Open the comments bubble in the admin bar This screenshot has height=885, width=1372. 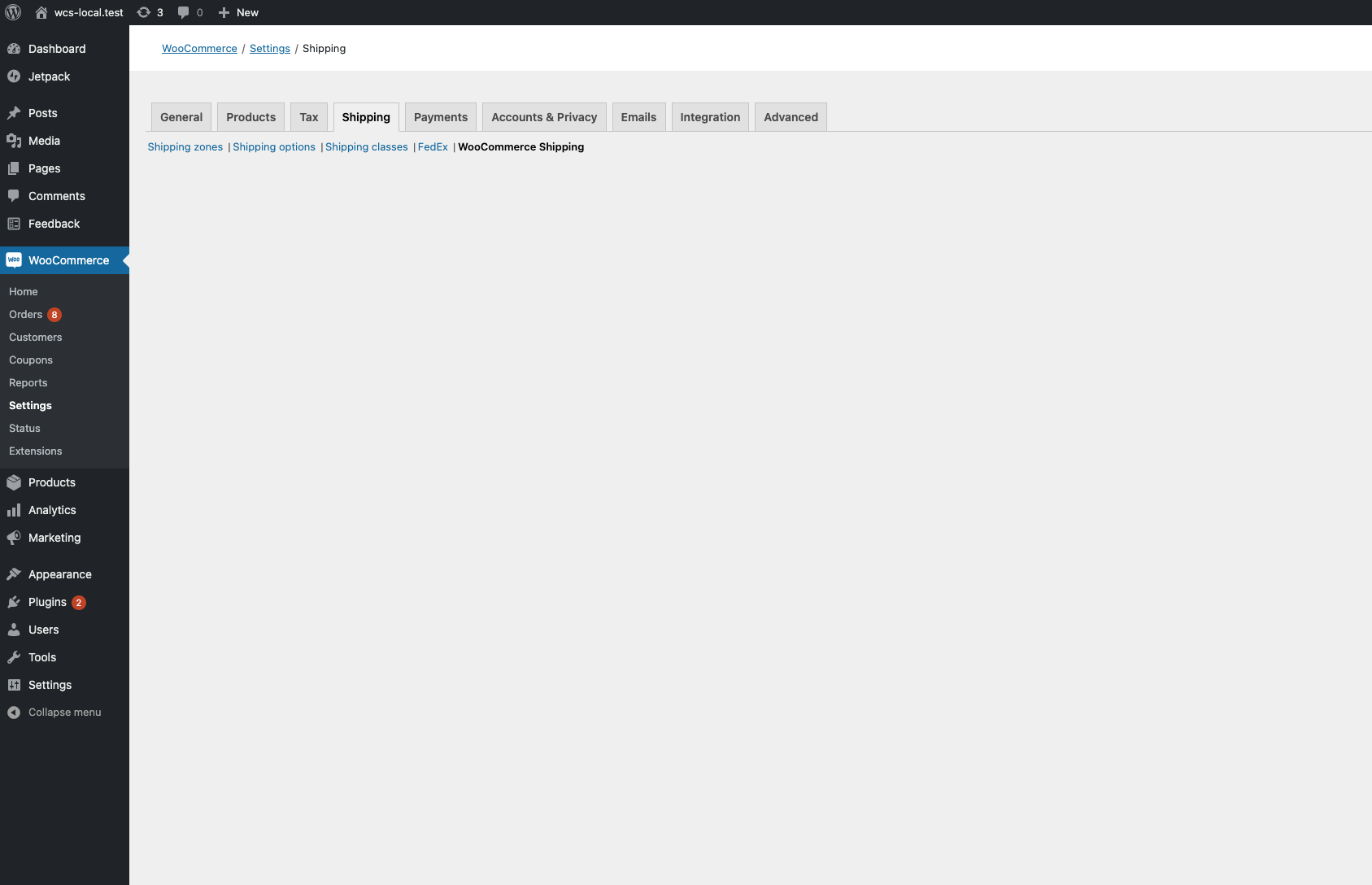[x=183, y=12]
